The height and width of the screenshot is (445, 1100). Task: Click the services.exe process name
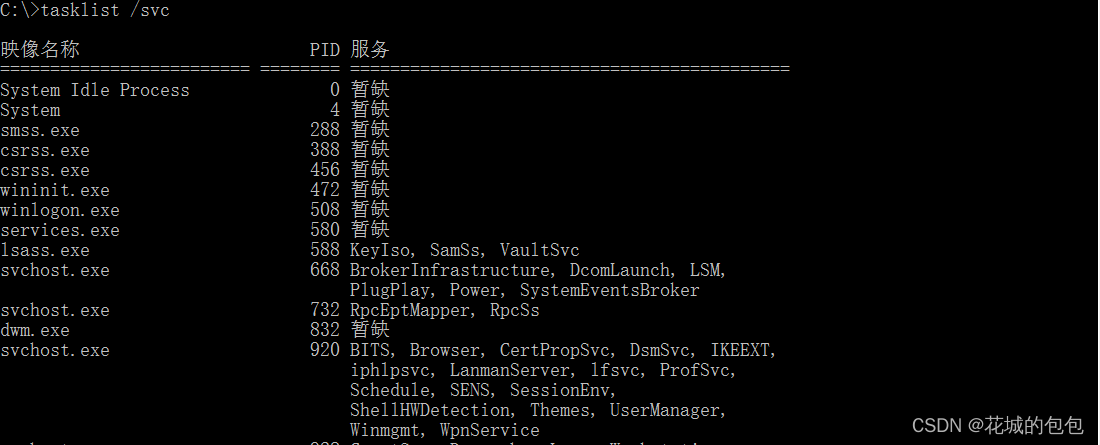[x=60, y=230]
